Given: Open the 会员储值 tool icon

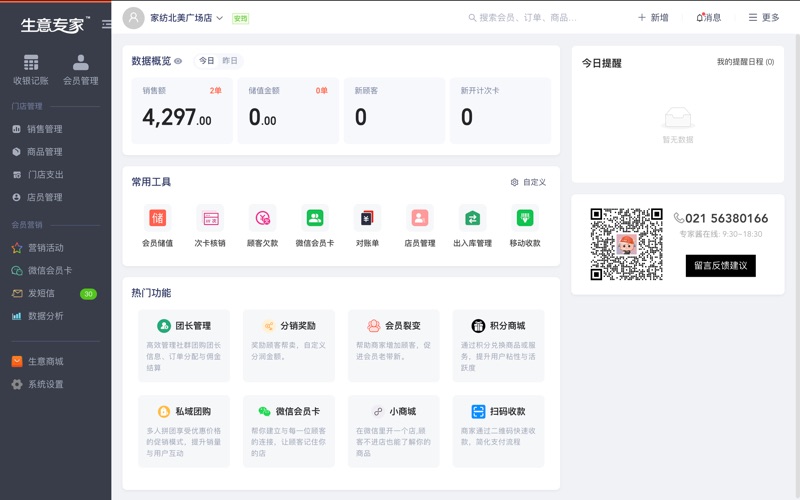Looking at the screenshot, I should 157,218.
